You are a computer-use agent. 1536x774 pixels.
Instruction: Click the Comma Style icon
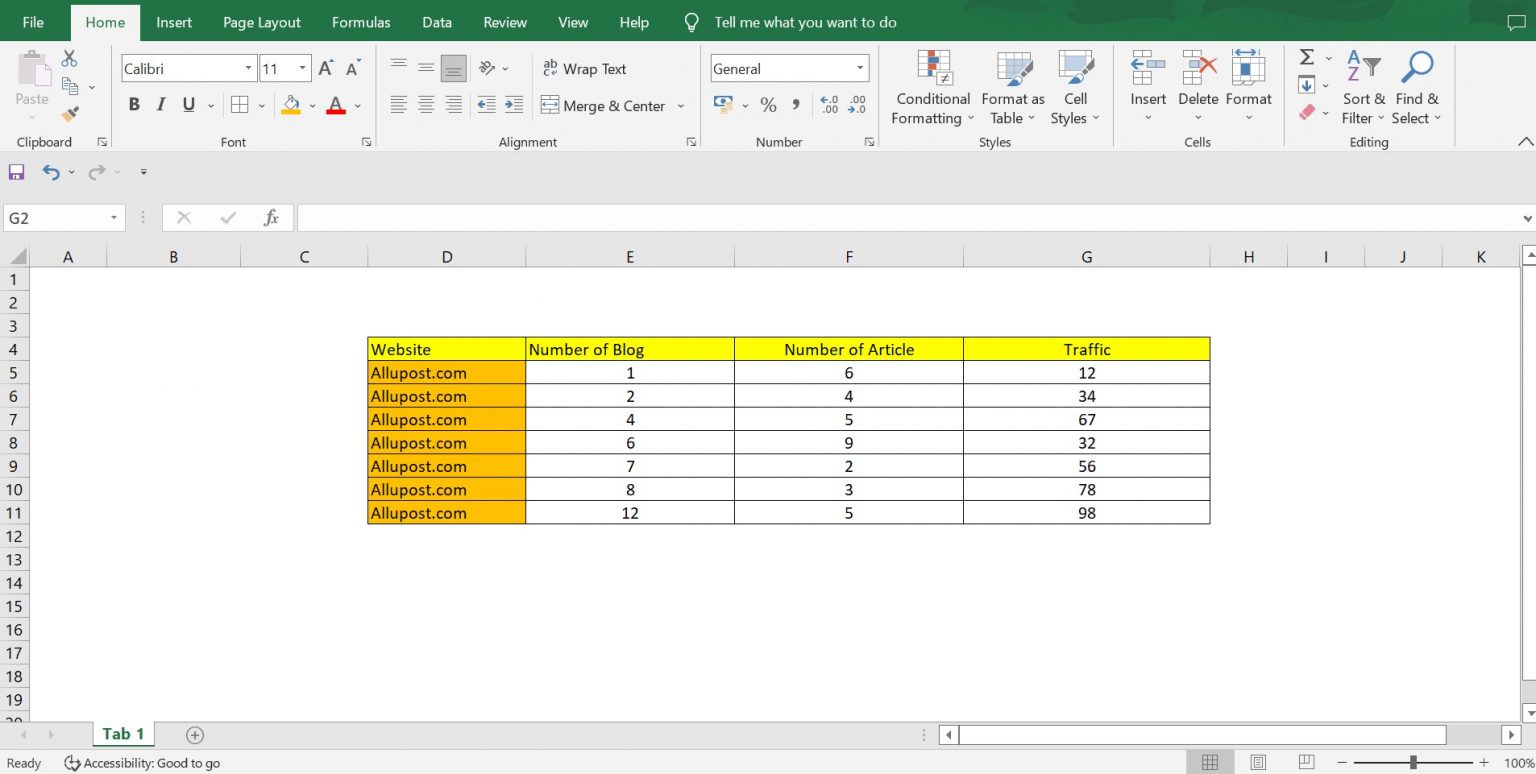click(796, 104)
